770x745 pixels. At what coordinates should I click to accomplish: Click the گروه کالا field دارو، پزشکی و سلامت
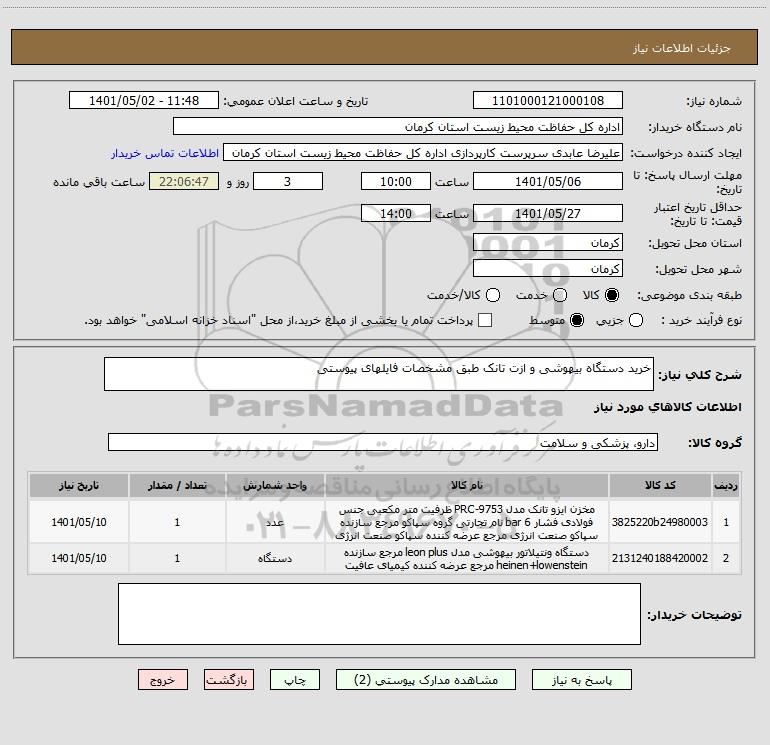[383, 442]
